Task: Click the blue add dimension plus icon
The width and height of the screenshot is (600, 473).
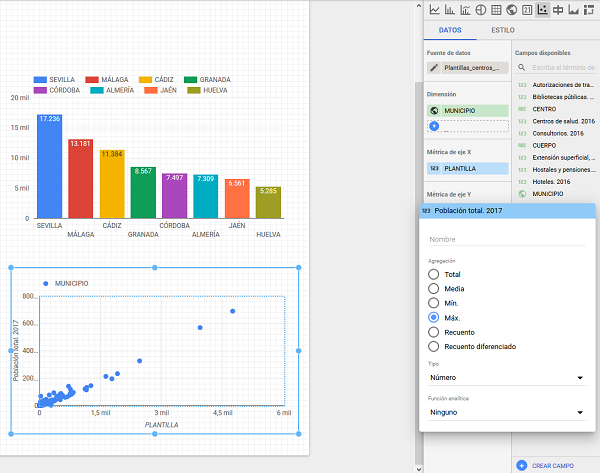Action: (434, 126)
